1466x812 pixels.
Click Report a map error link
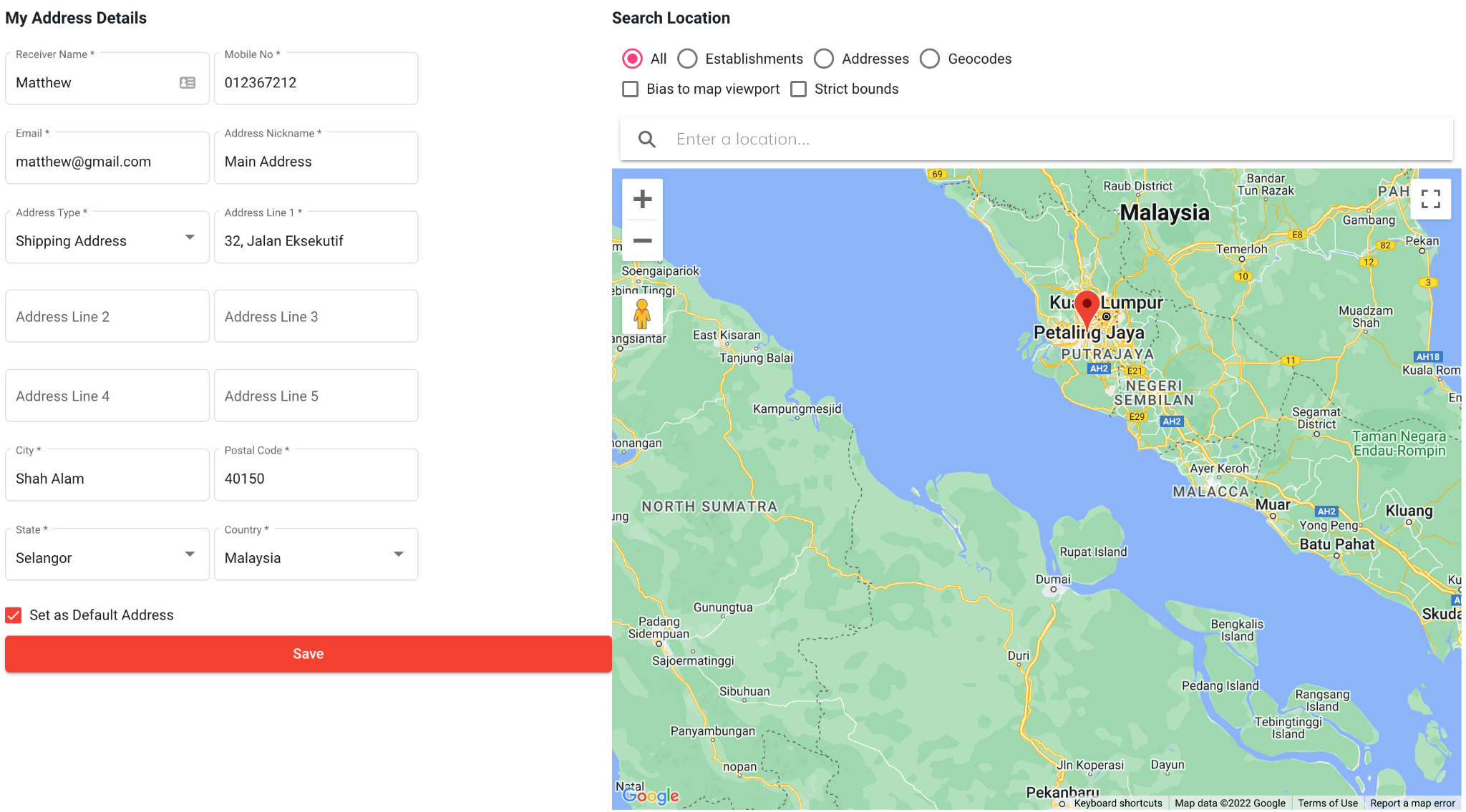1412,803
